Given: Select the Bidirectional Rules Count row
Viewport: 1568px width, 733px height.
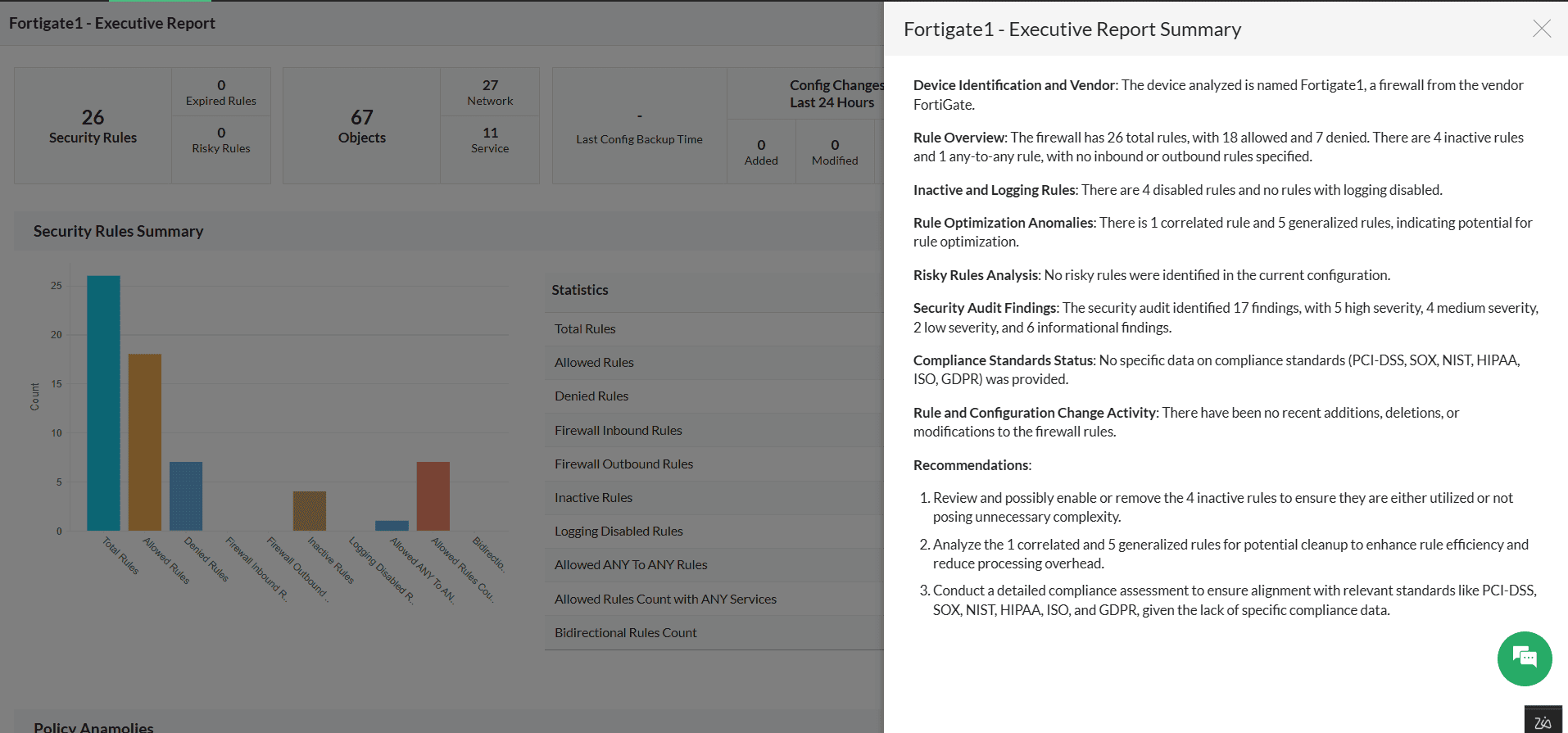Looking at the screenshot, I should (x=714, y=632).
